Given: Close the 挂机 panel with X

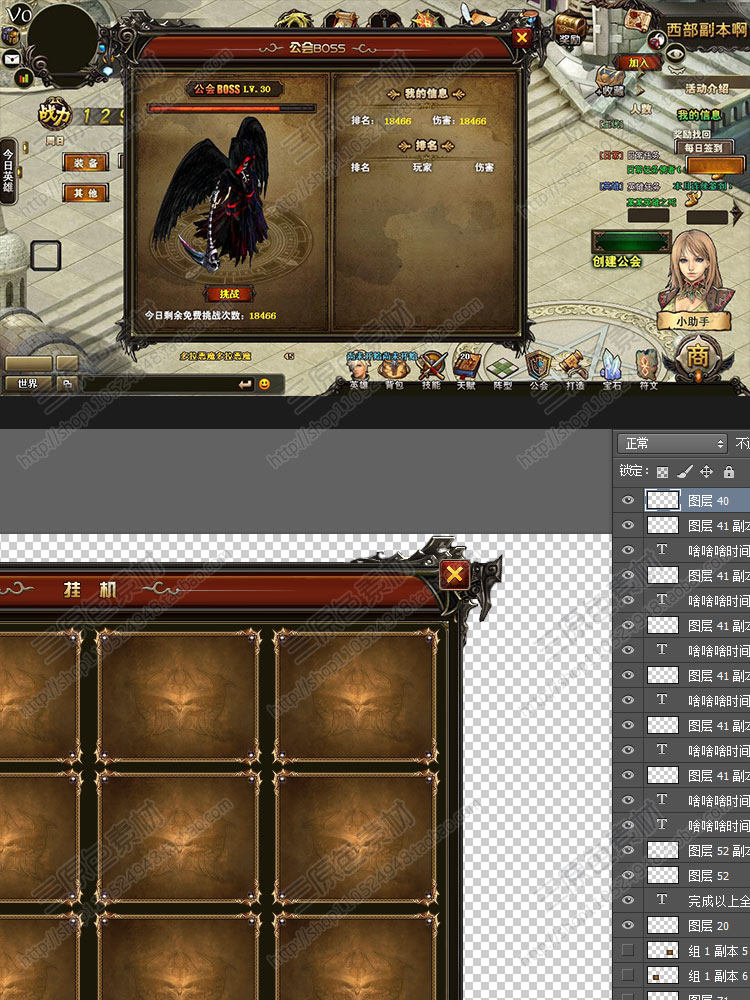Looking at the screenshot, I should [455, 575].
